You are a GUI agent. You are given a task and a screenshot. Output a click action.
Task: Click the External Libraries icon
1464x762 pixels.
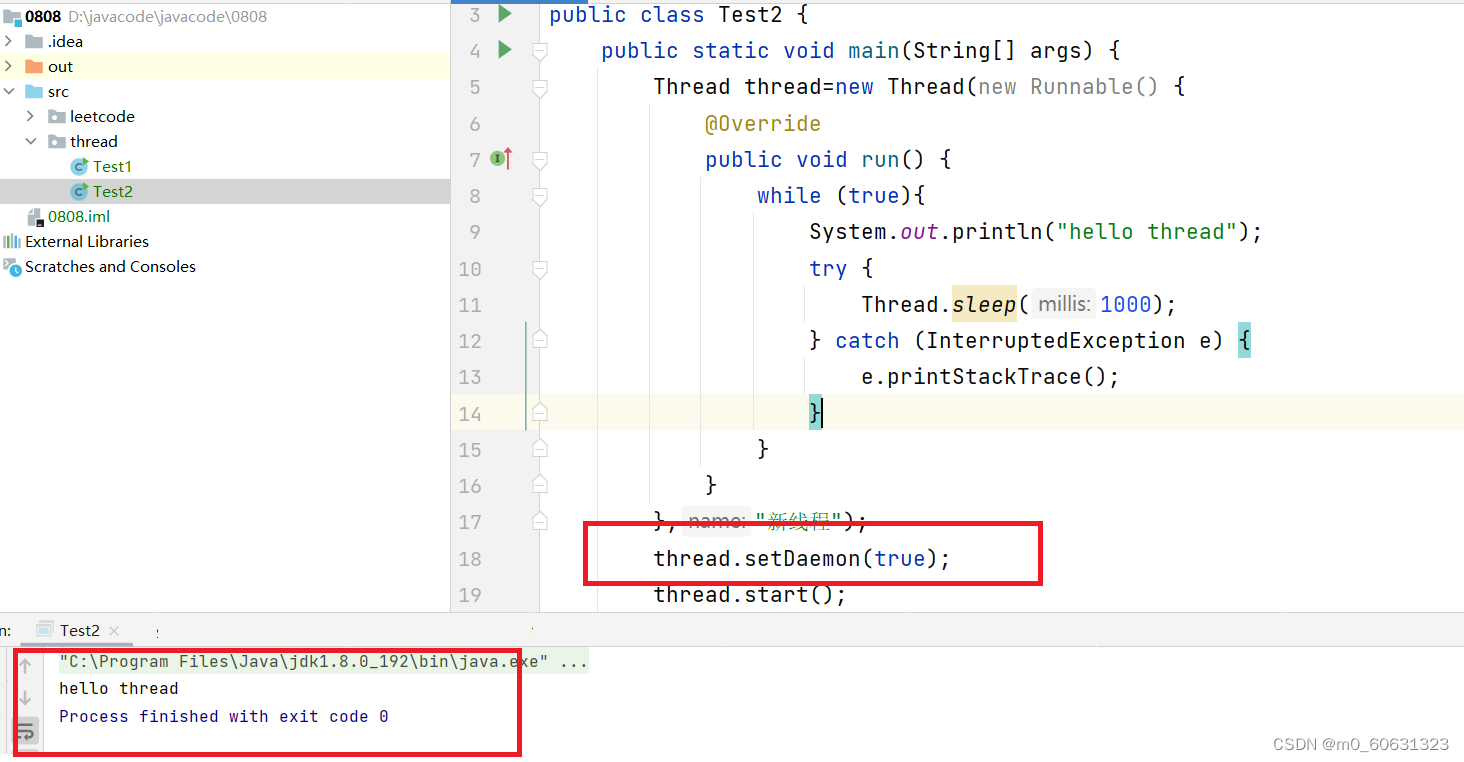click(12, 241)
